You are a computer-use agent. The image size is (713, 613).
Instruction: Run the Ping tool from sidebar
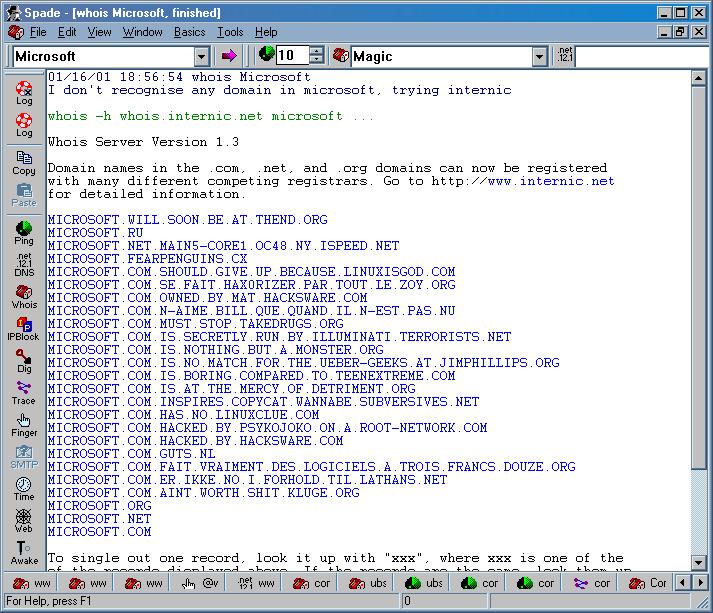(x=24, y=233)
